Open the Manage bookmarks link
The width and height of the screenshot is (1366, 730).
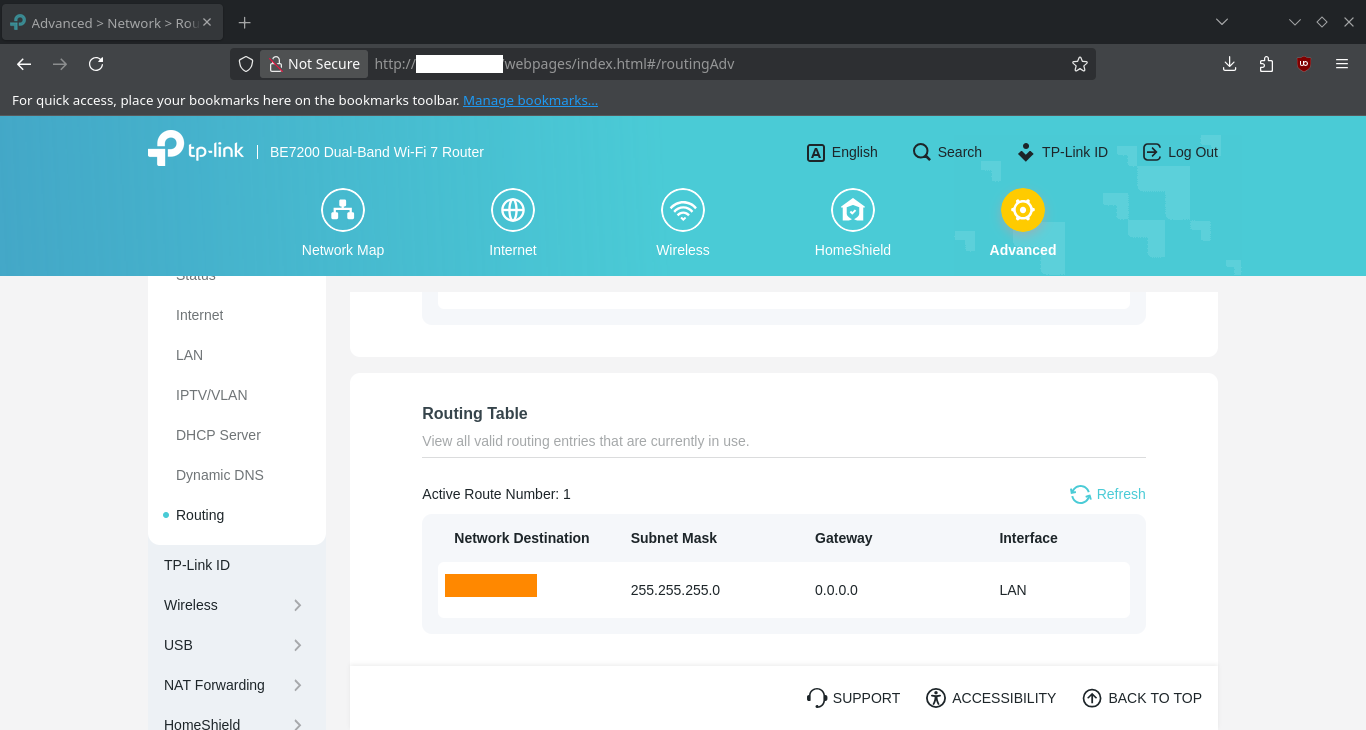click(530, 100)
